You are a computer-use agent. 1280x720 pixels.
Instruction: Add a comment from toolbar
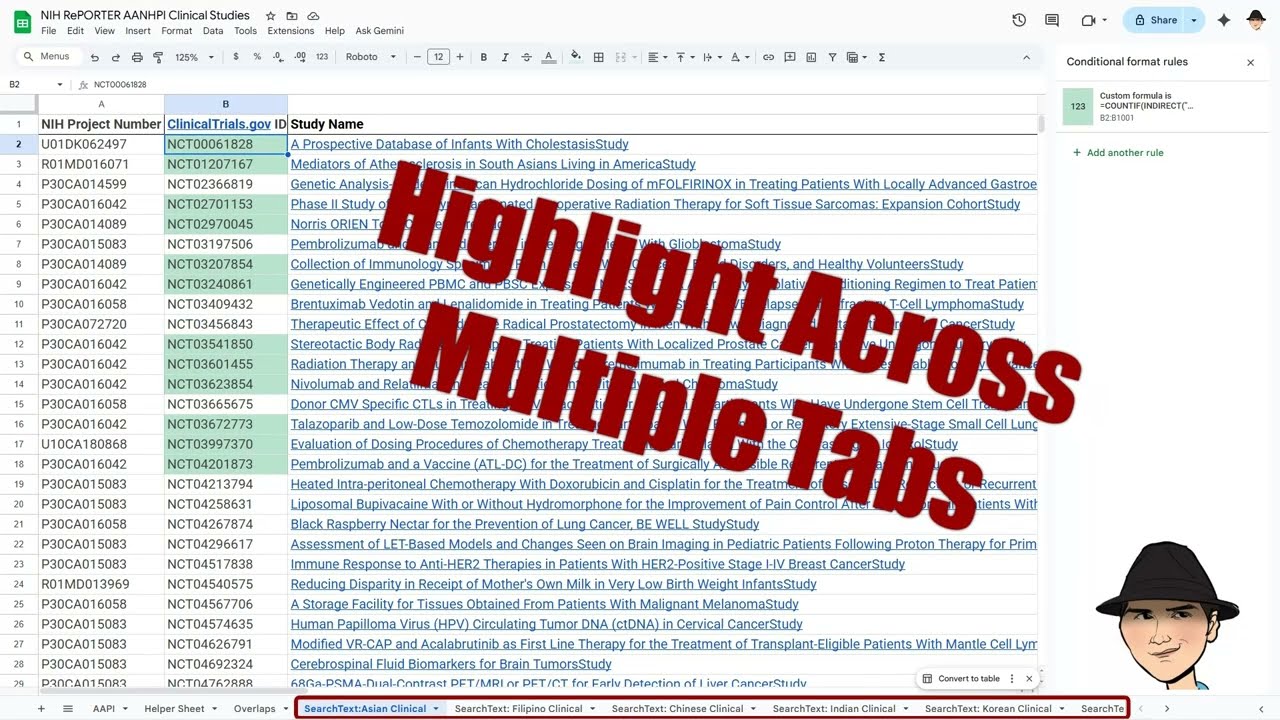point(790,57)
